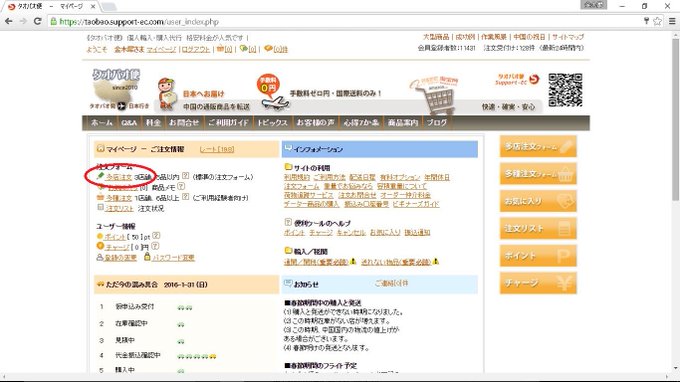Click the help icon after 50 pt
This screenshot has width=680, height=382.
coord(156,235)
